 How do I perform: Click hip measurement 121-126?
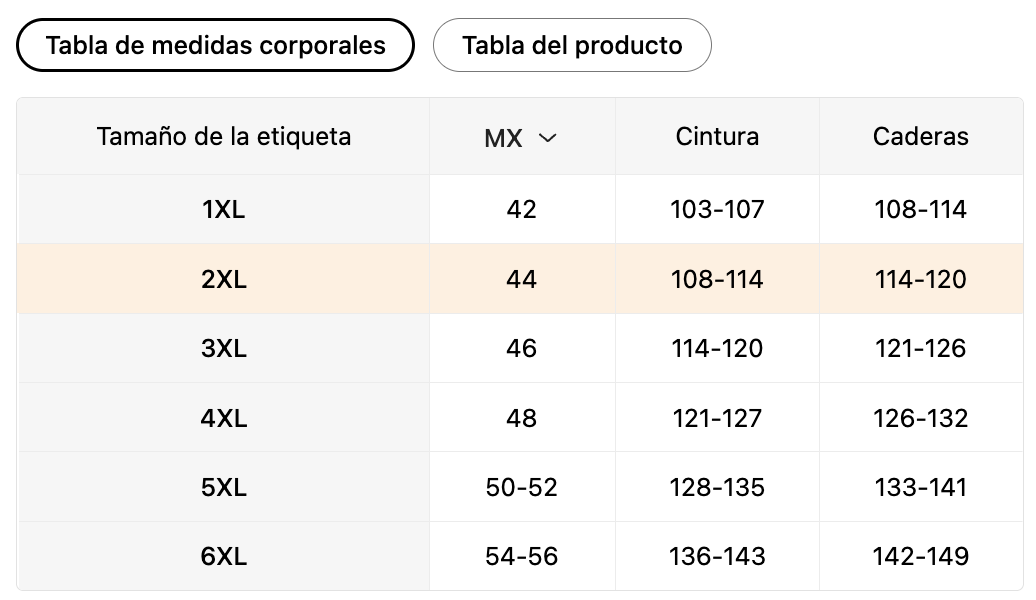[920, 348]
